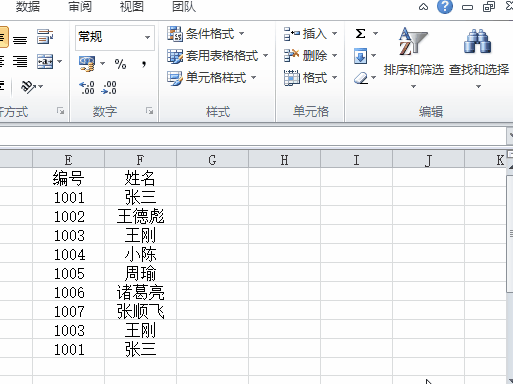
Task: Select the cell containing 1006
Action: click(x=68, y=292)
